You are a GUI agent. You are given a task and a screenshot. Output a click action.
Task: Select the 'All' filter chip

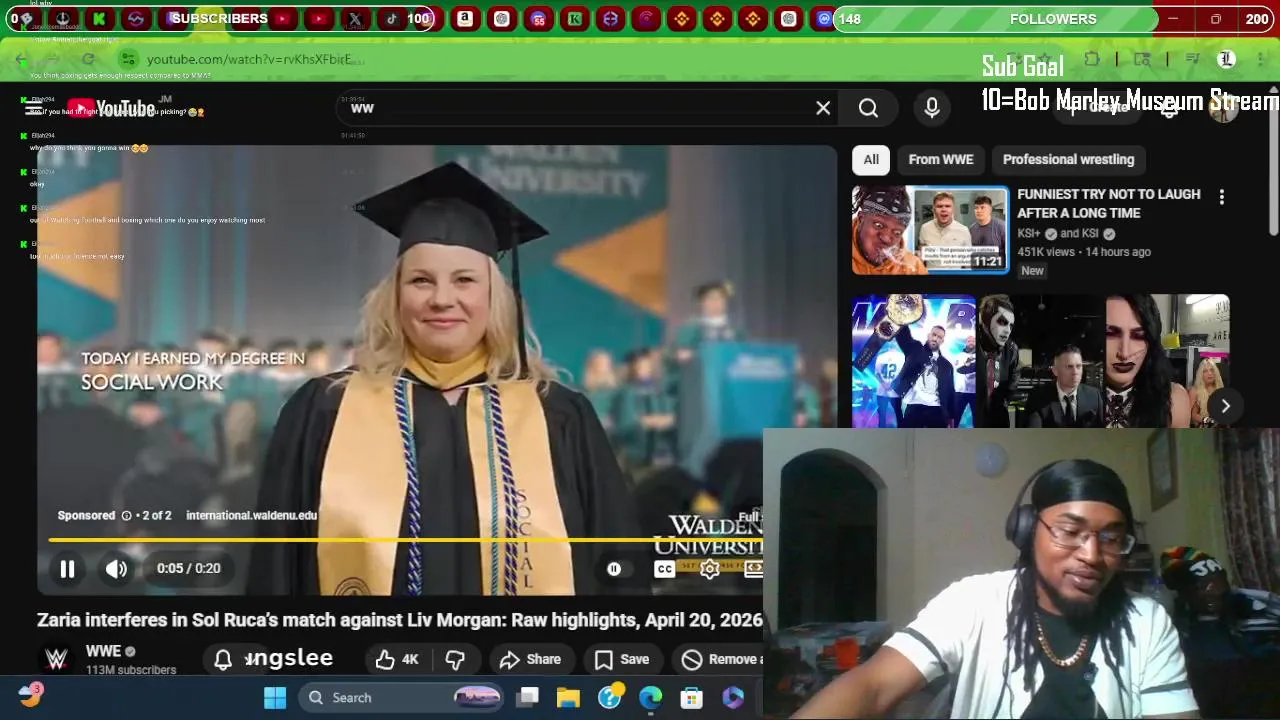[871, 160]
